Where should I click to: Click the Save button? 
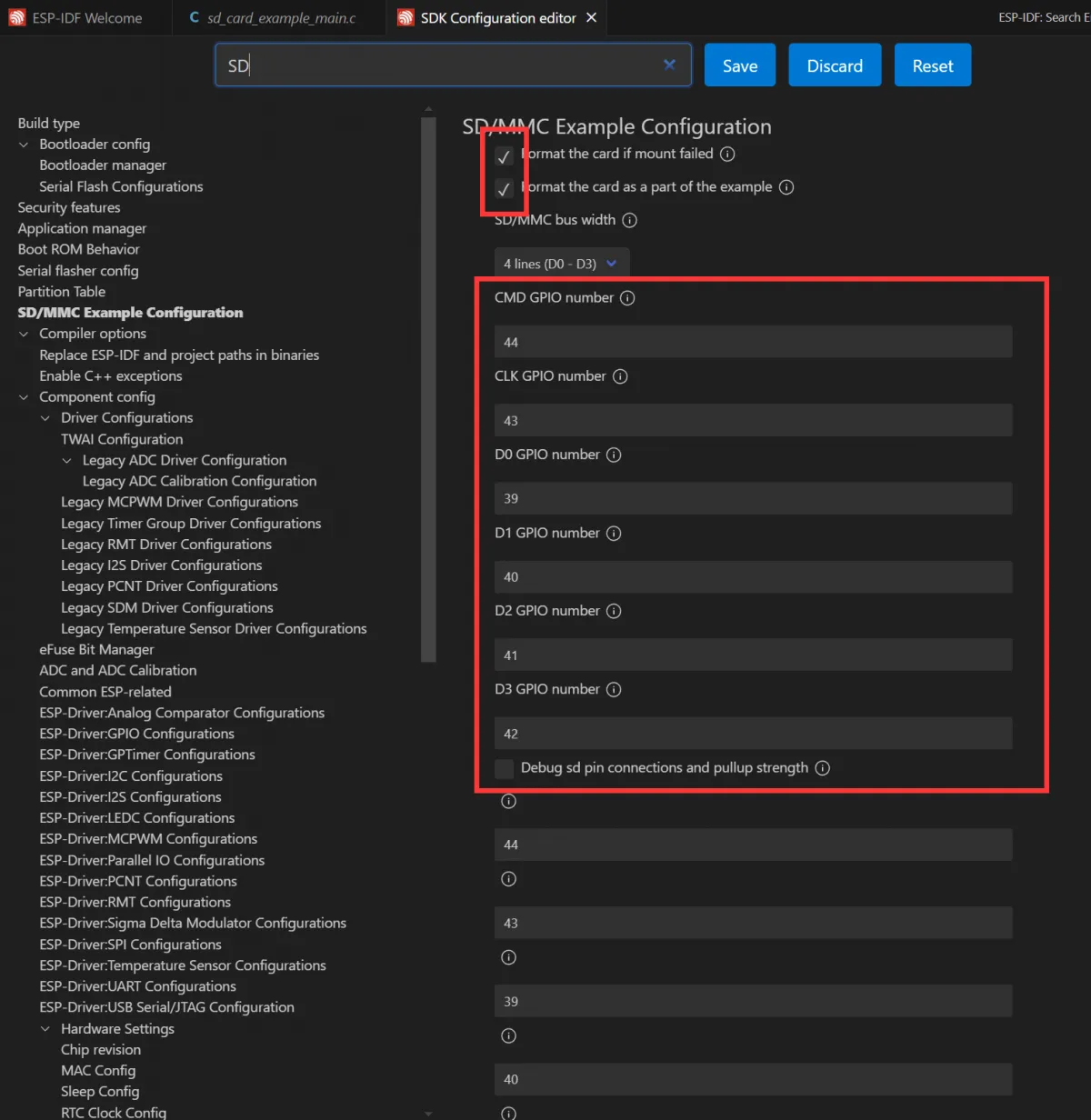pos(739,65)
